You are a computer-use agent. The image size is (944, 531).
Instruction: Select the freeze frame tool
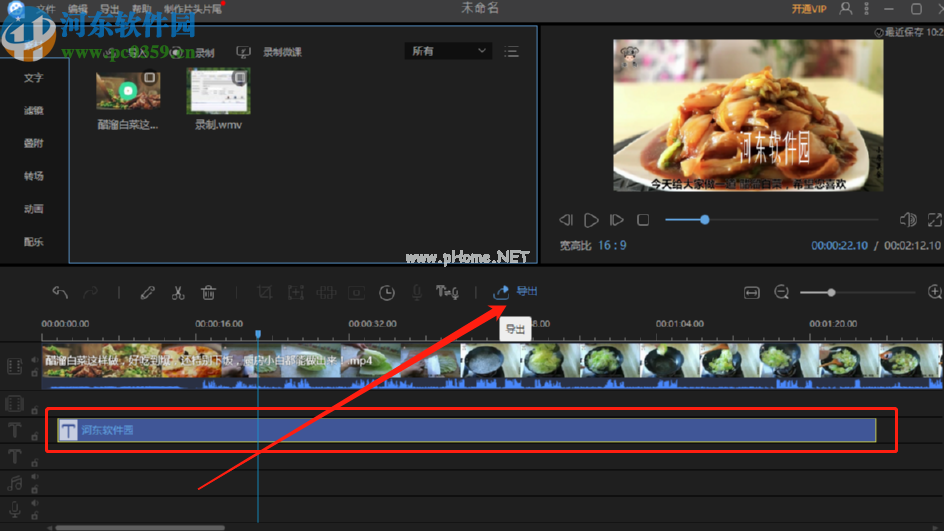coord(356,293)
